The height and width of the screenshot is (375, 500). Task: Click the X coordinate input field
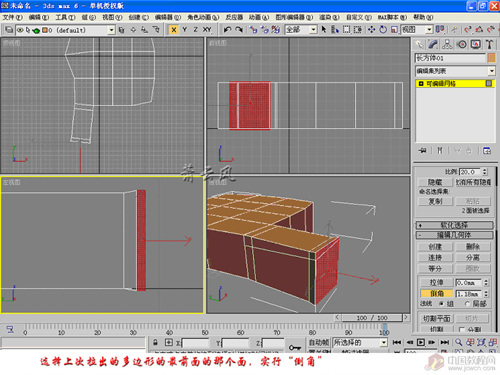tap(195, 343)
